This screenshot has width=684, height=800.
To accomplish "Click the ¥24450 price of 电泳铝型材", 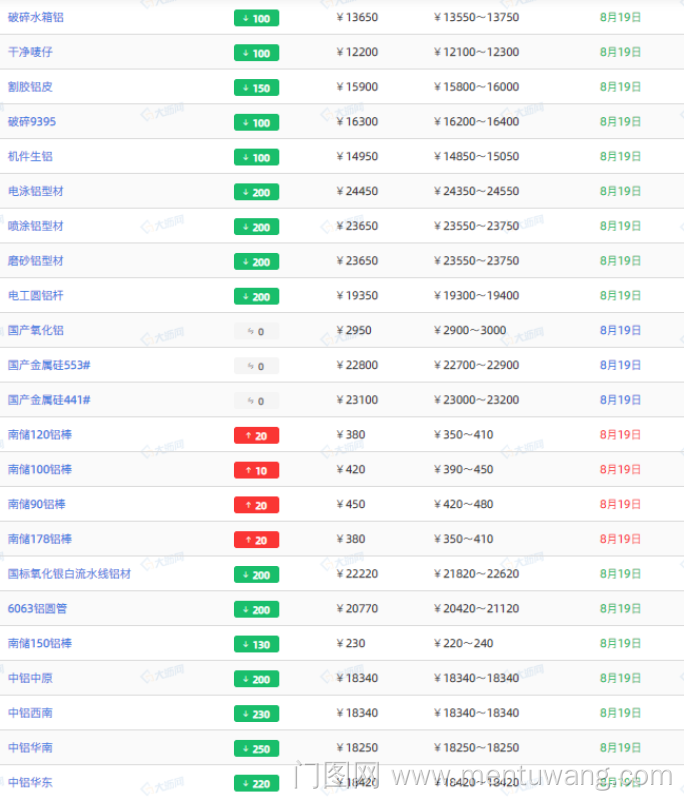I will pos(357,191).
